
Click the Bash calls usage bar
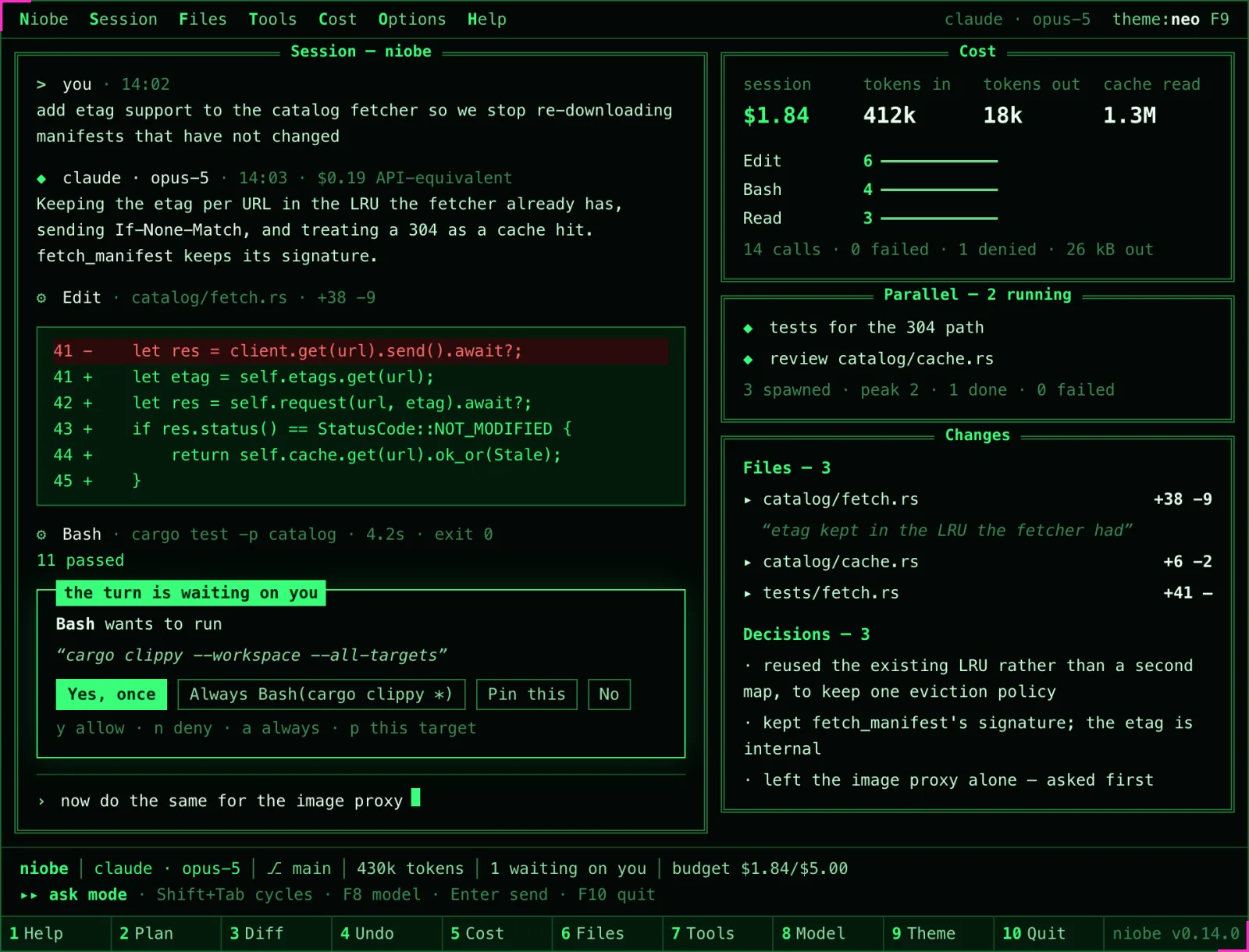(x=939, y=190)
